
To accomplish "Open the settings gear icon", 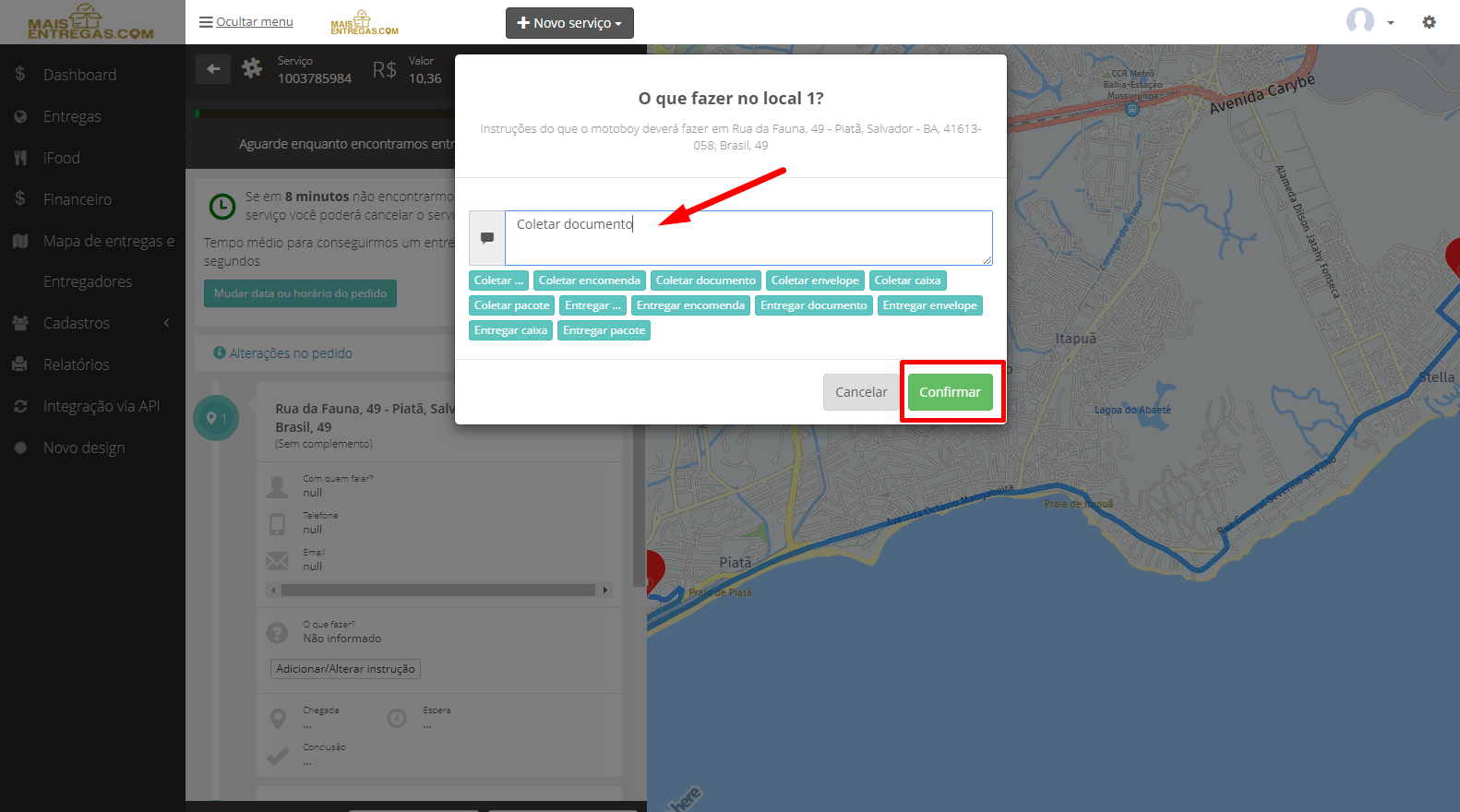I will click(x=1429, y=22).
